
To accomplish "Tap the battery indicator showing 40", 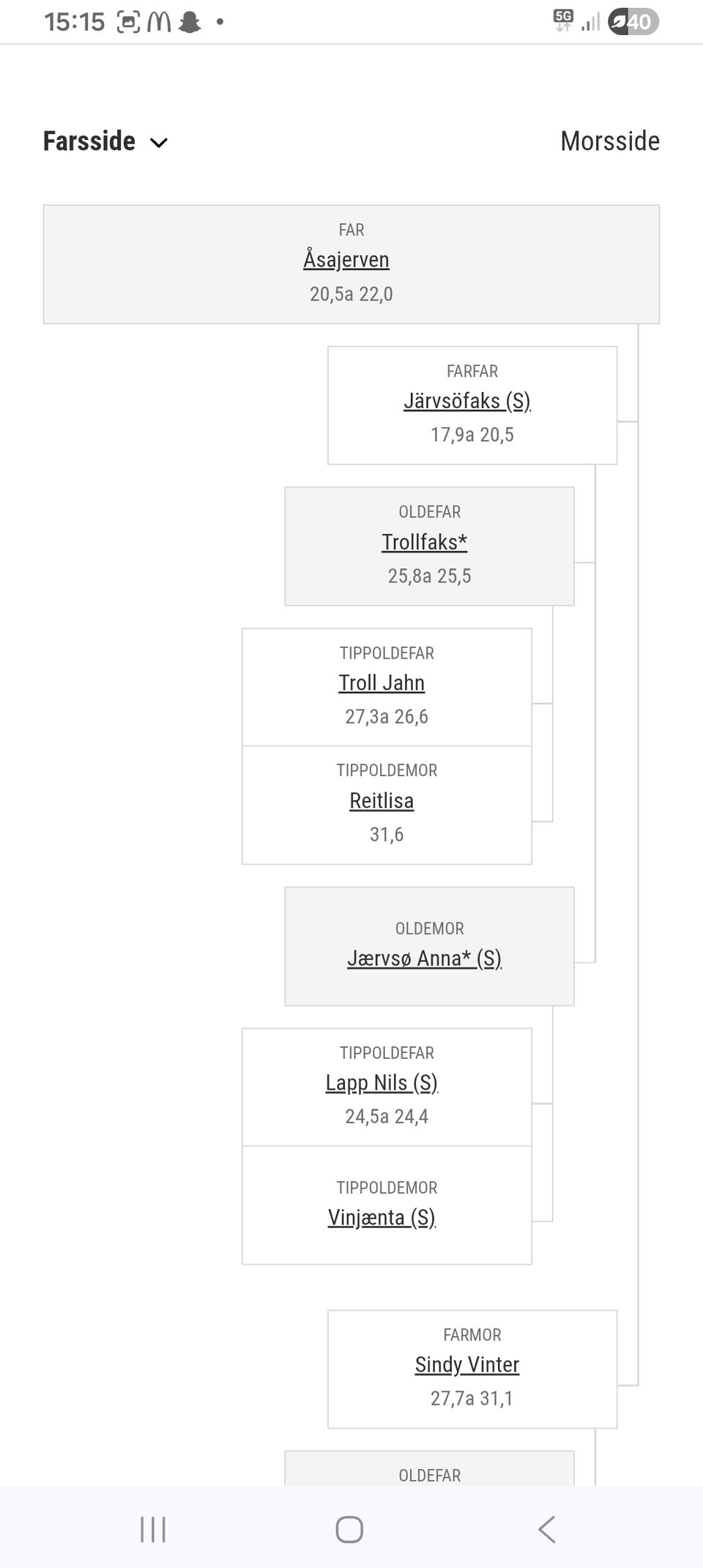I will point(633,22).
